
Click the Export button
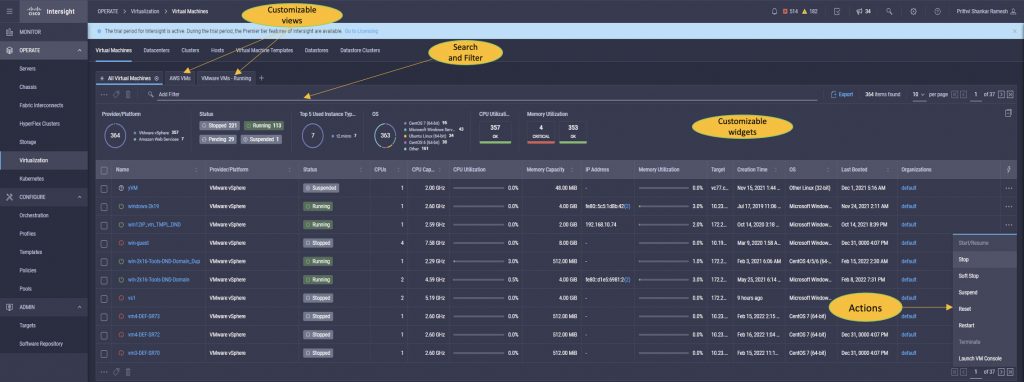click(842, 94)
